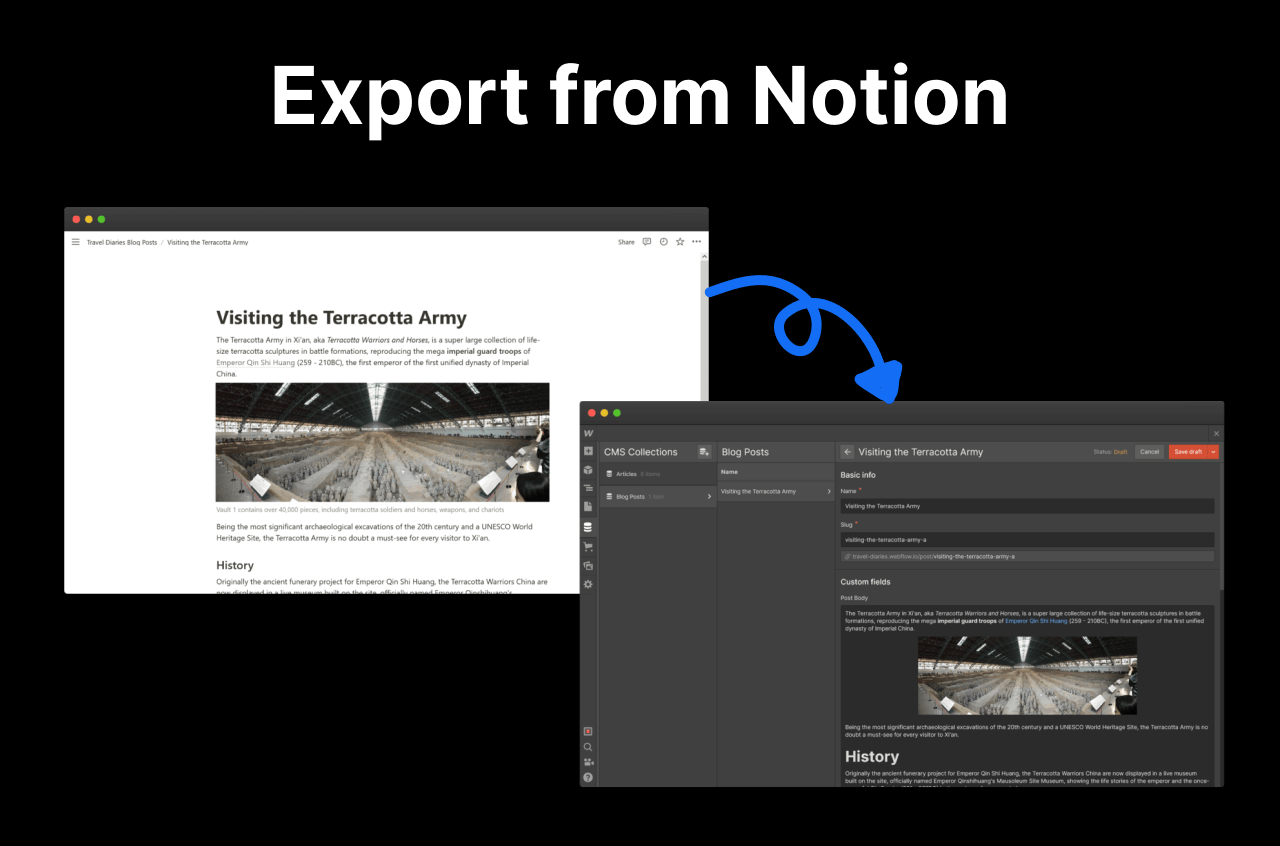Open the Notion sidebar hamburger menu
Image resolution: width=1280 pixels, height=846 pixels.
(75, 242)
